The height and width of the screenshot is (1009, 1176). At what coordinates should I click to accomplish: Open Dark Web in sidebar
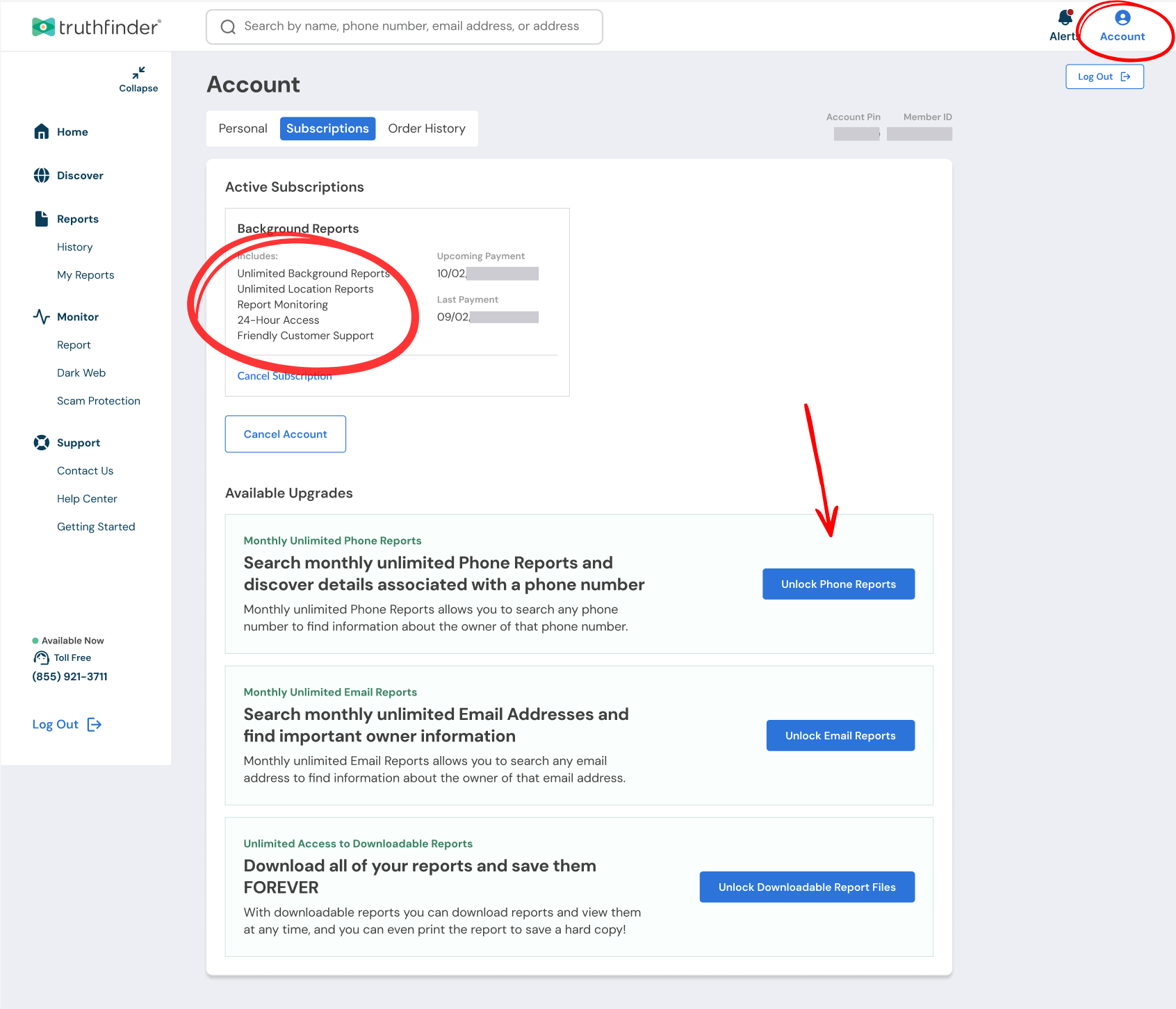[81, 373]
